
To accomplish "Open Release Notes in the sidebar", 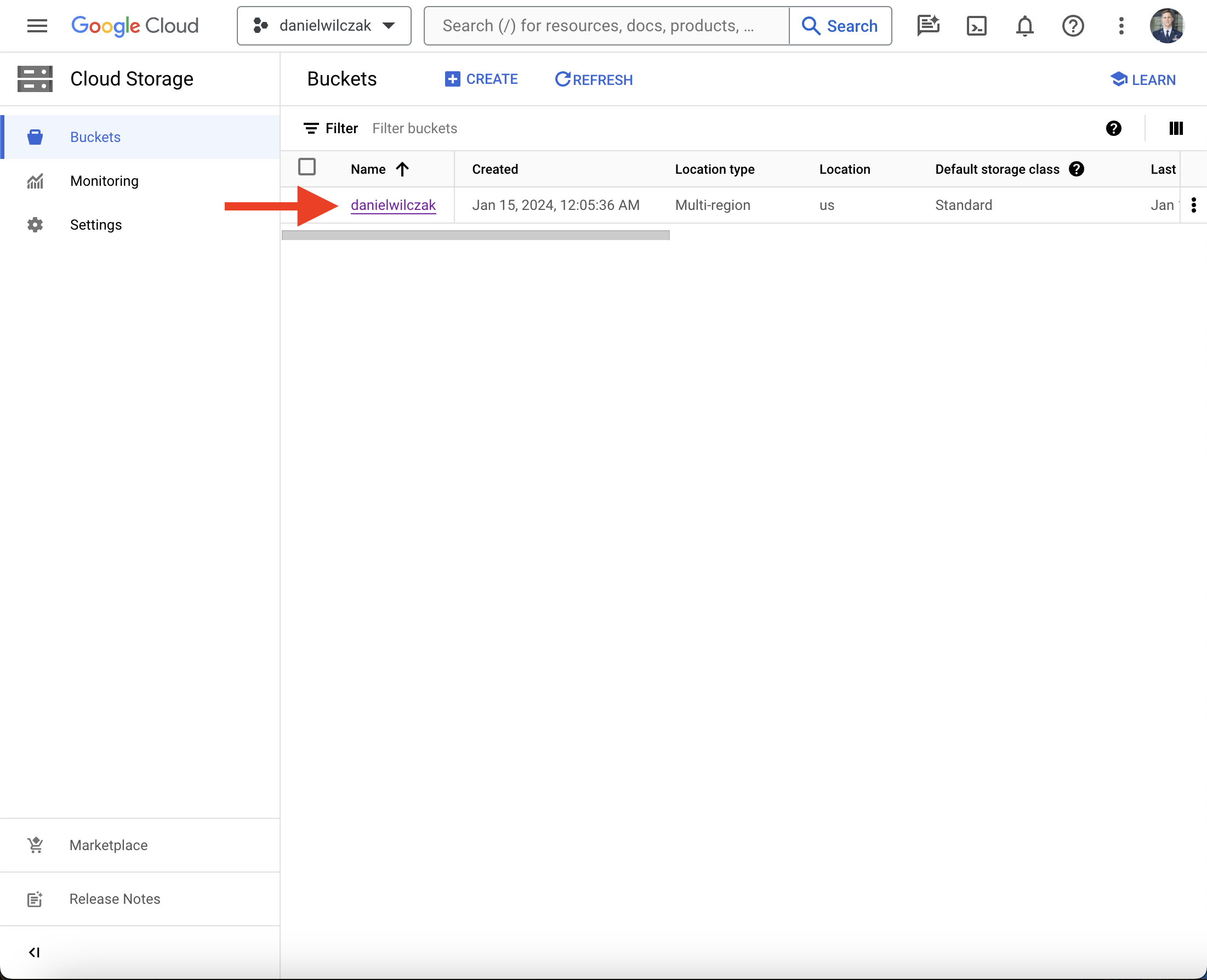I will point(140,899).
